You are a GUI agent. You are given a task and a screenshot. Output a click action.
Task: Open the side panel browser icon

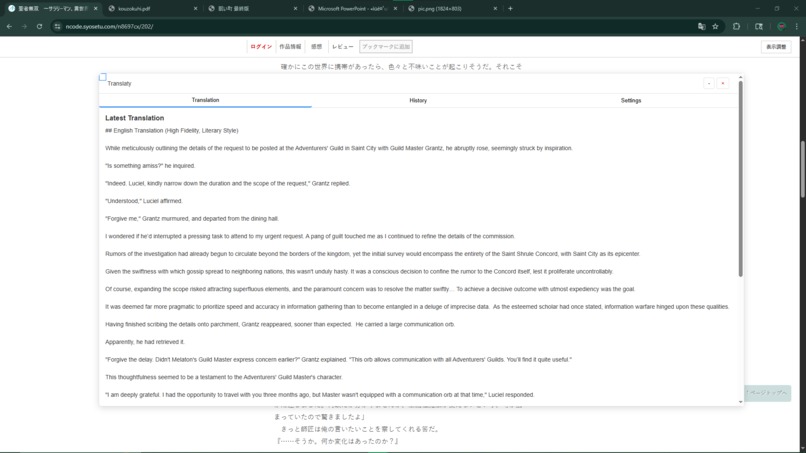click(x=759, y=26)
